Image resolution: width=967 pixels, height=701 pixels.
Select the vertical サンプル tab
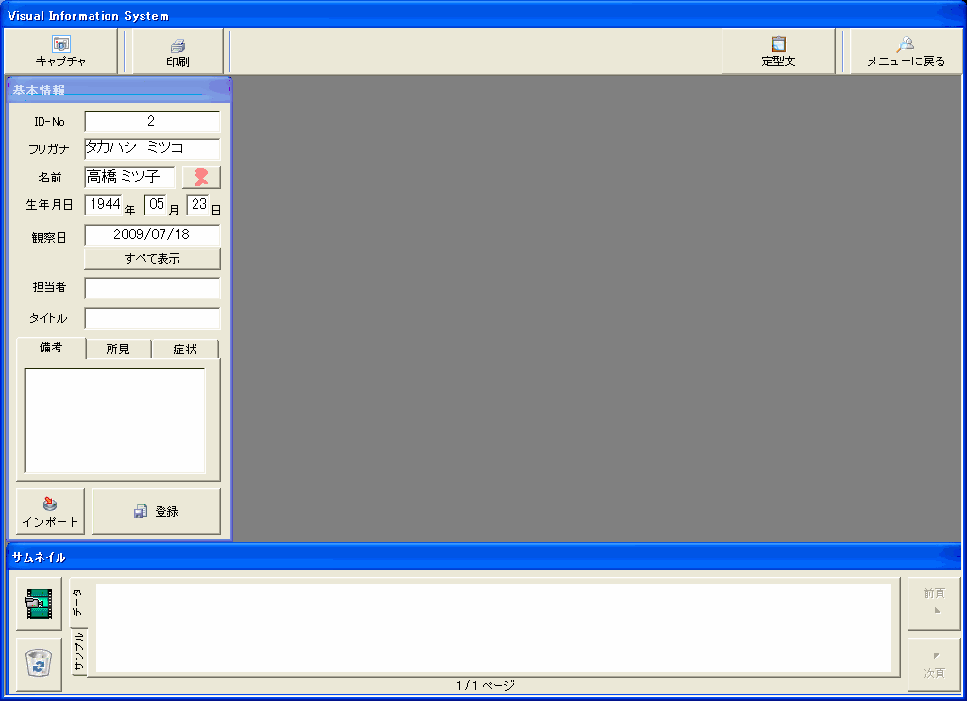79,652
